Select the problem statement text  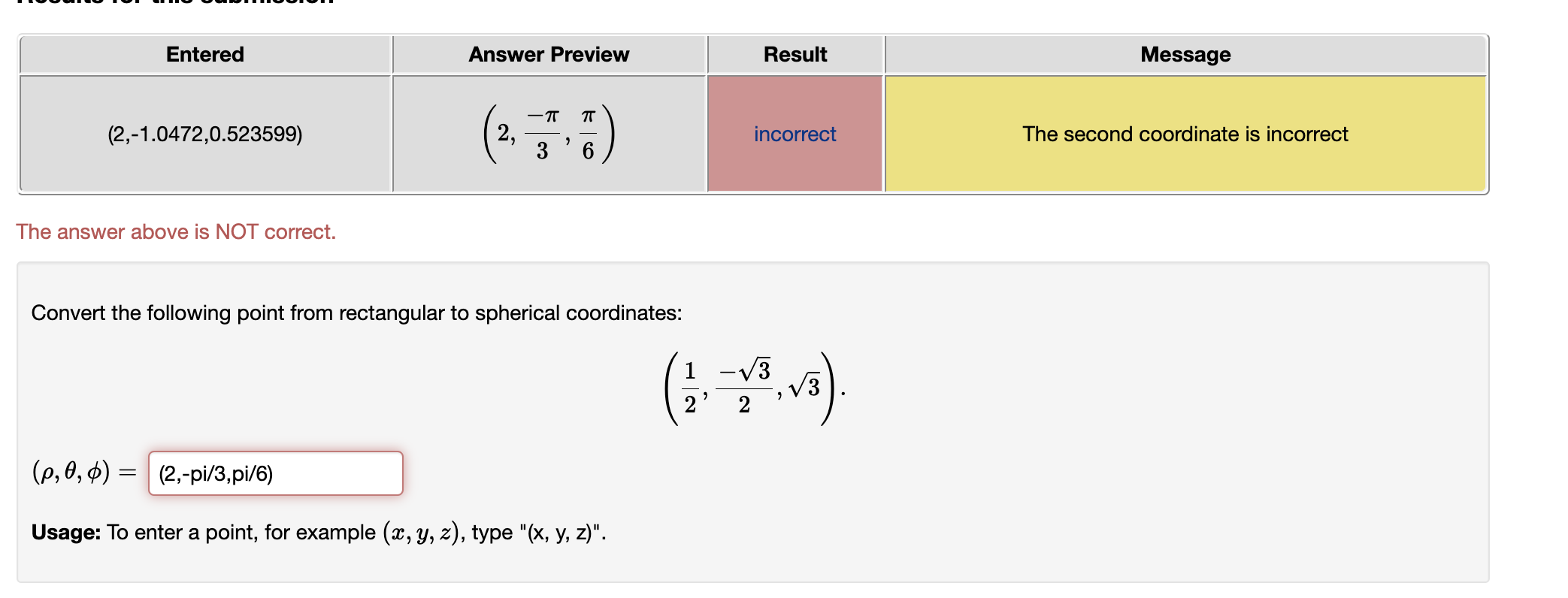(x=356, y=313)
